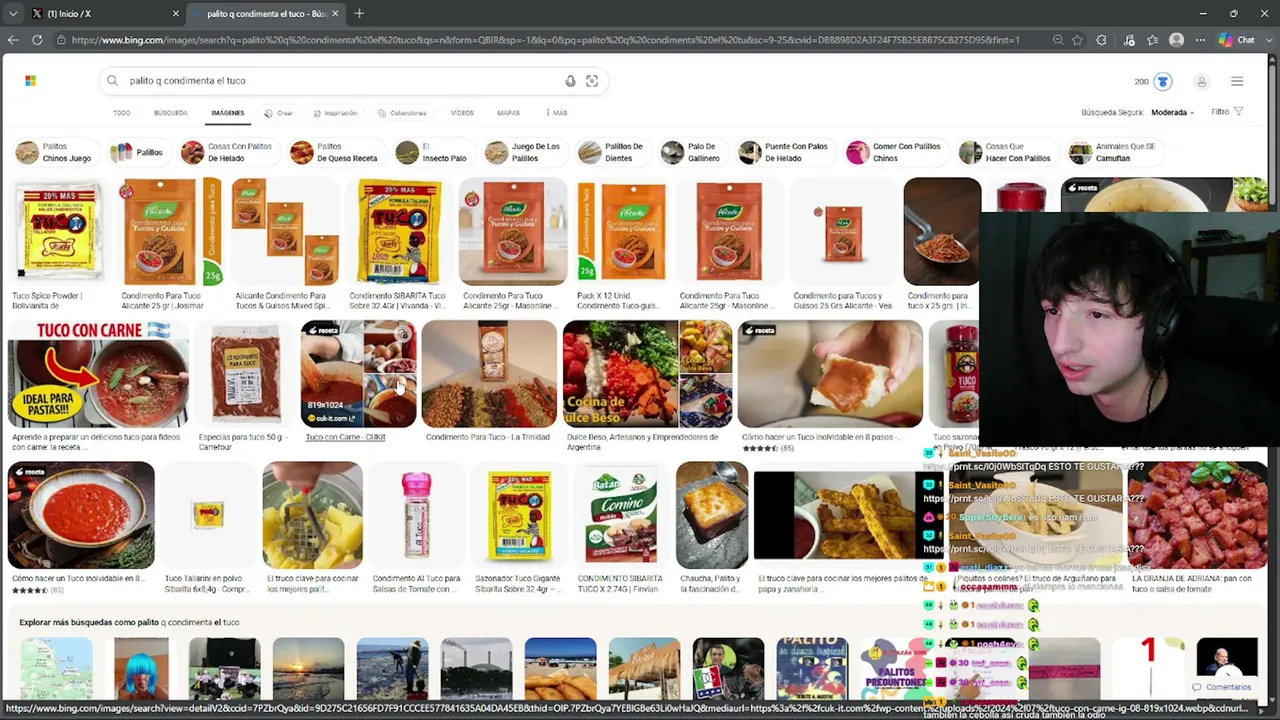Open the browser profile avatar
The width and height of the screenshot is (1280, 720).
[1176, 40]
